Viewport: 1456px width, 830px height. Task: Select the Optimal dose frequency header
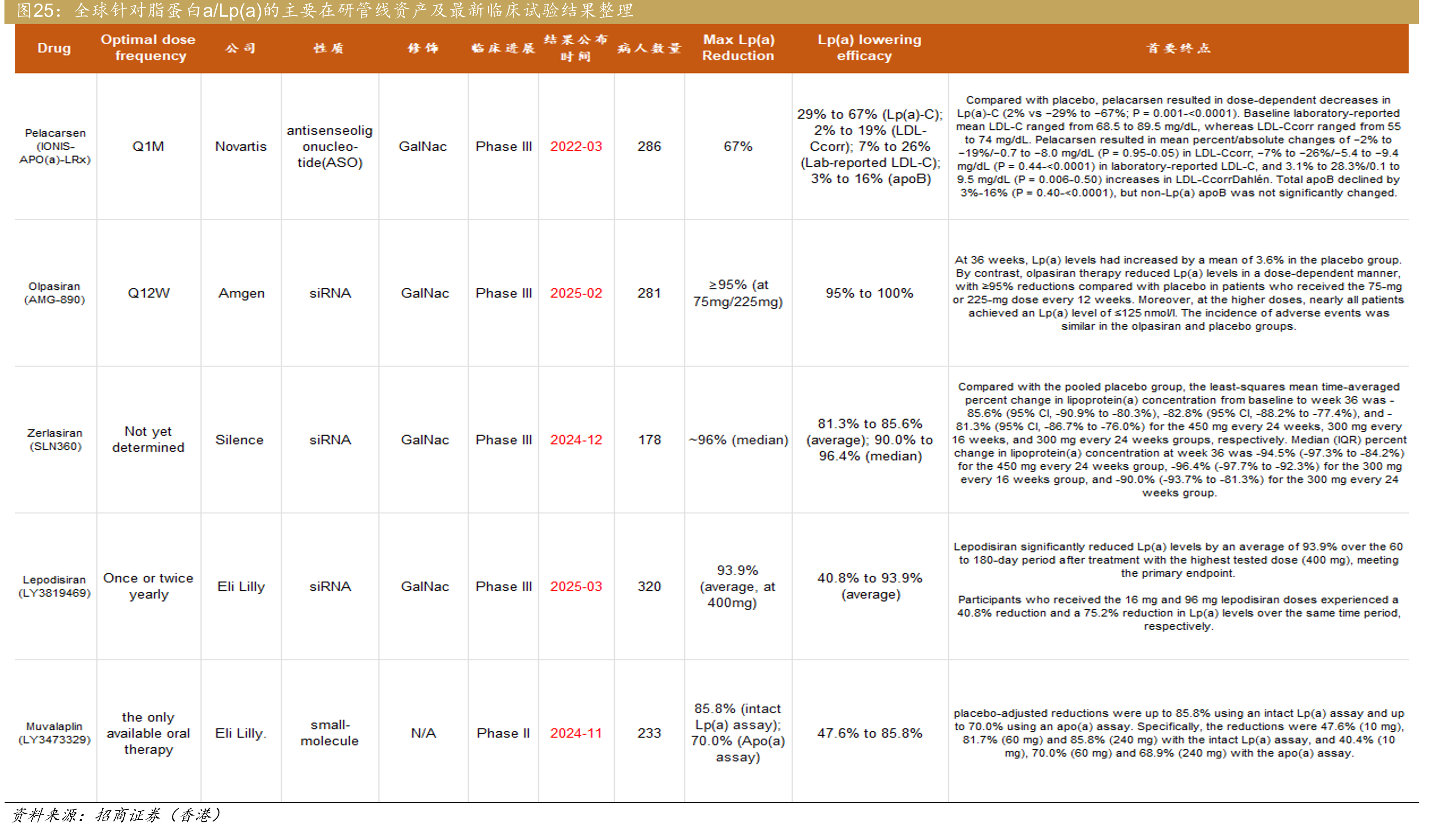(149, 48)
